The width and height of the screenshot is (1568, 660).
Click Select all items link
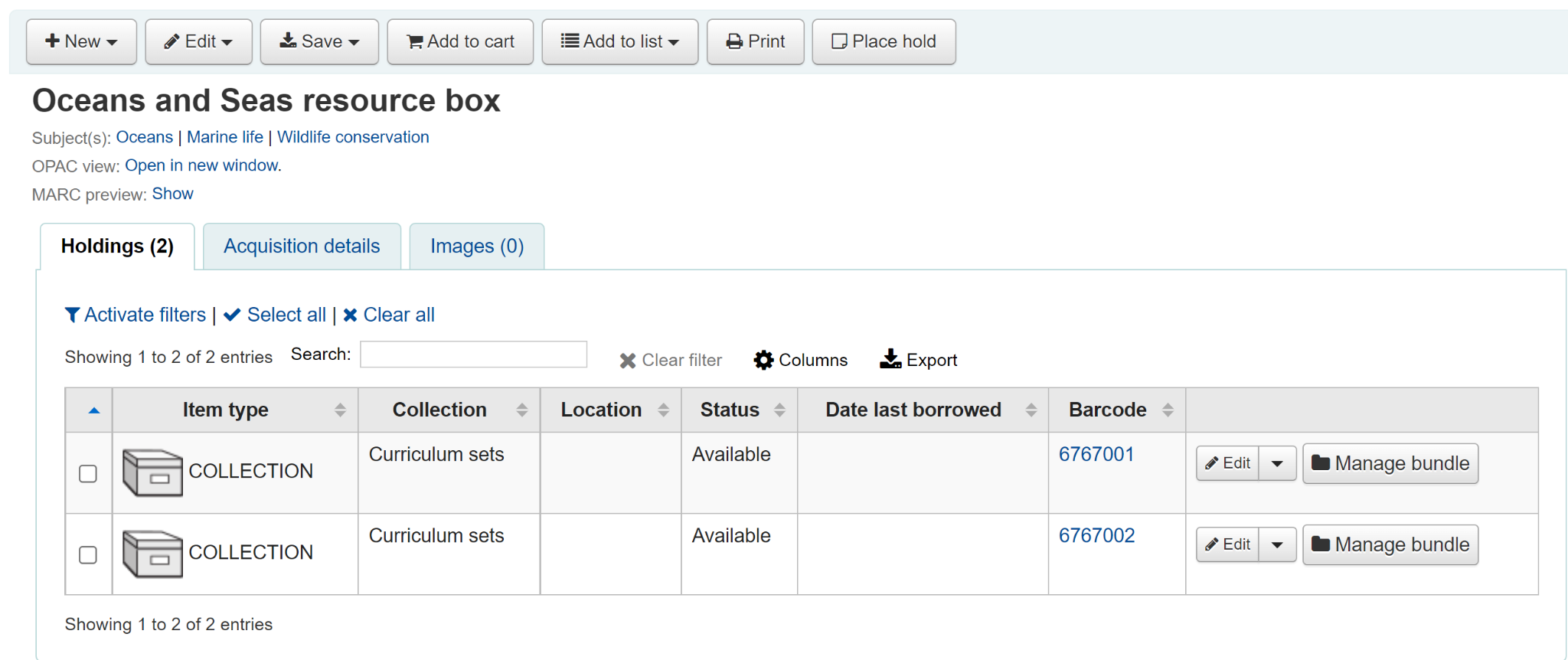[276, 315]
